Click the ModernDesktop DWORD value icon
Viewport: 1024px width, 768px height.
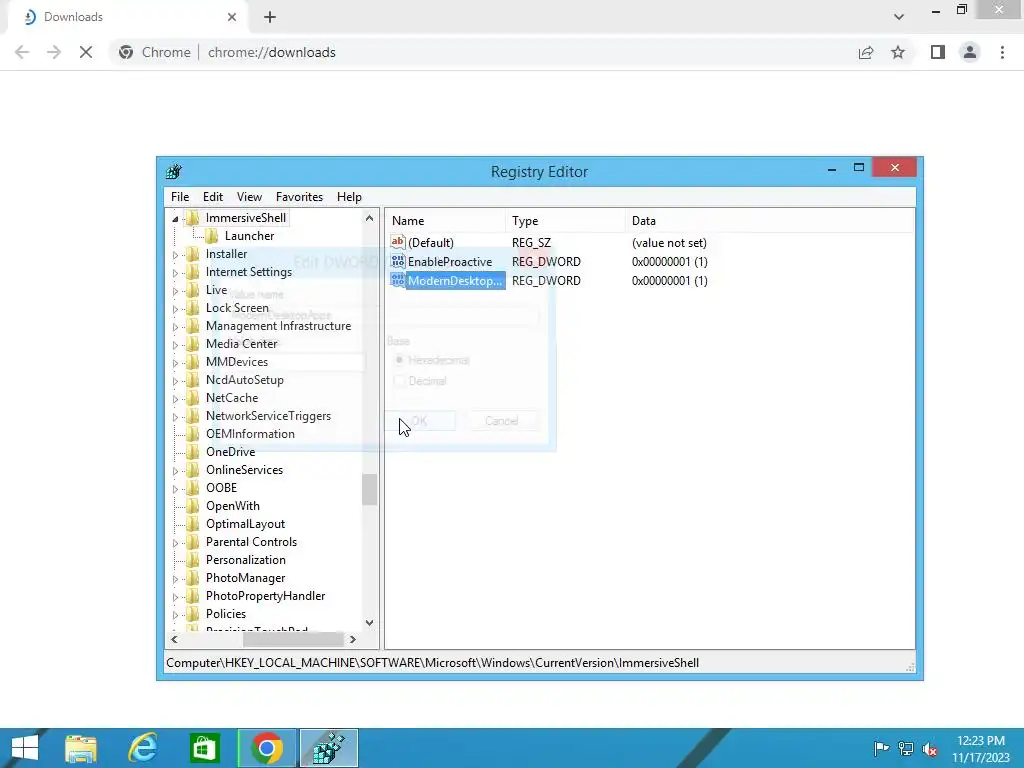(398, 280)
